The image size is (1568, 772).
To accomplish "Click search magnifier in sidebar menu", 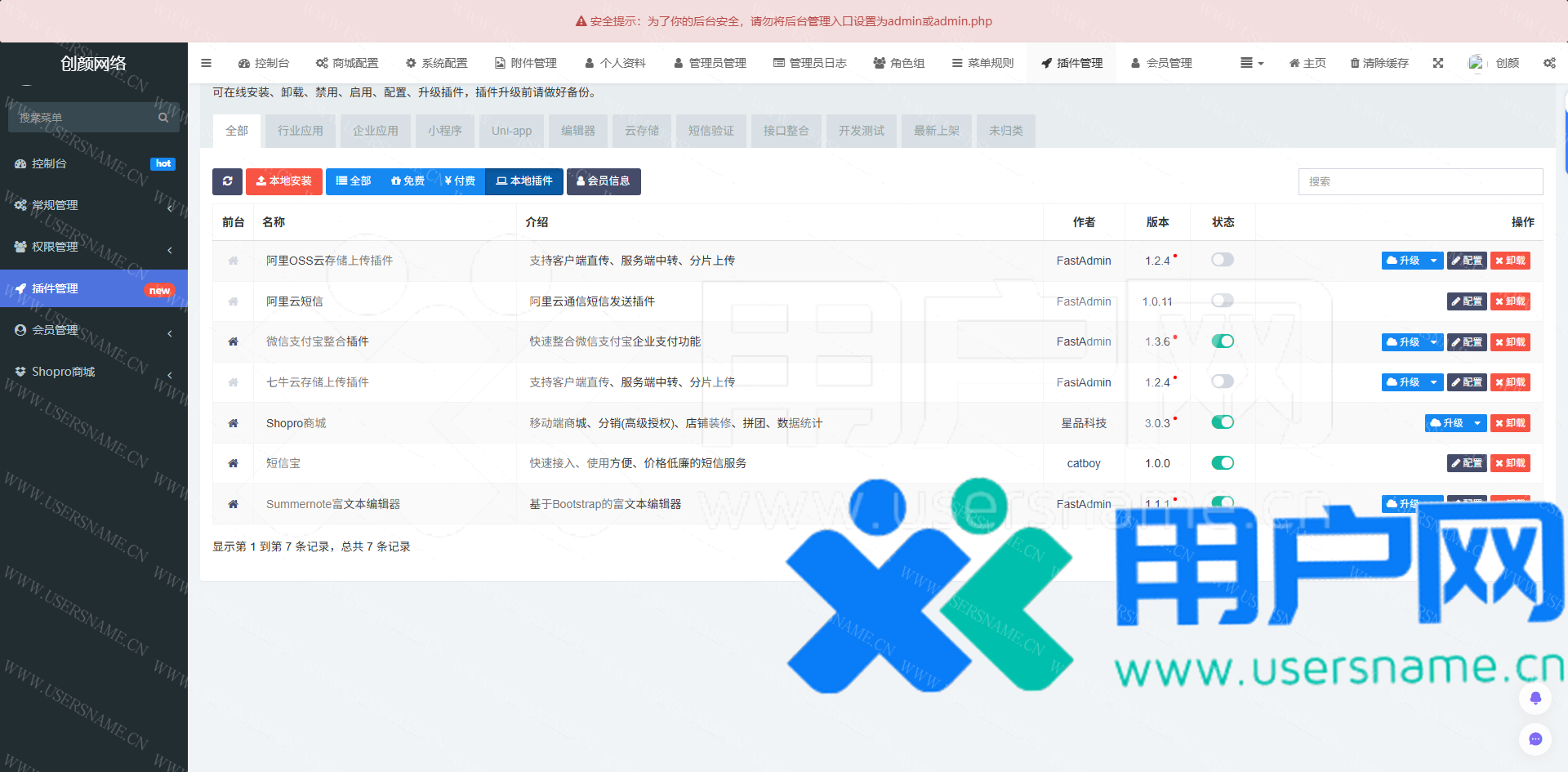I will 163,118.
